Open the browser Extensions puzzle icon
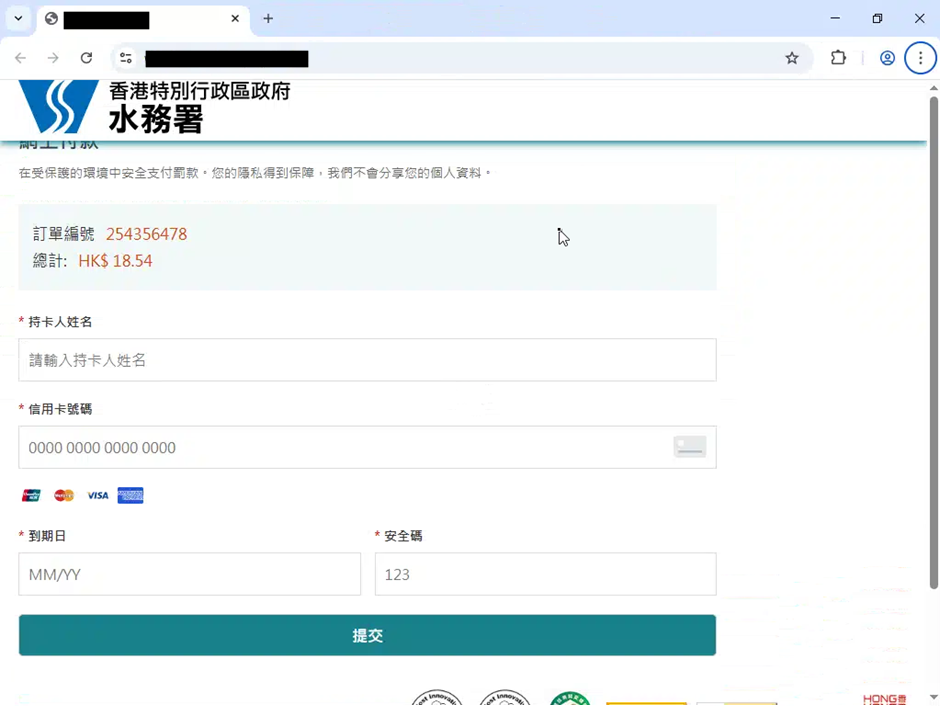Screen dimensions: 940x706 [x=838, y=58]
